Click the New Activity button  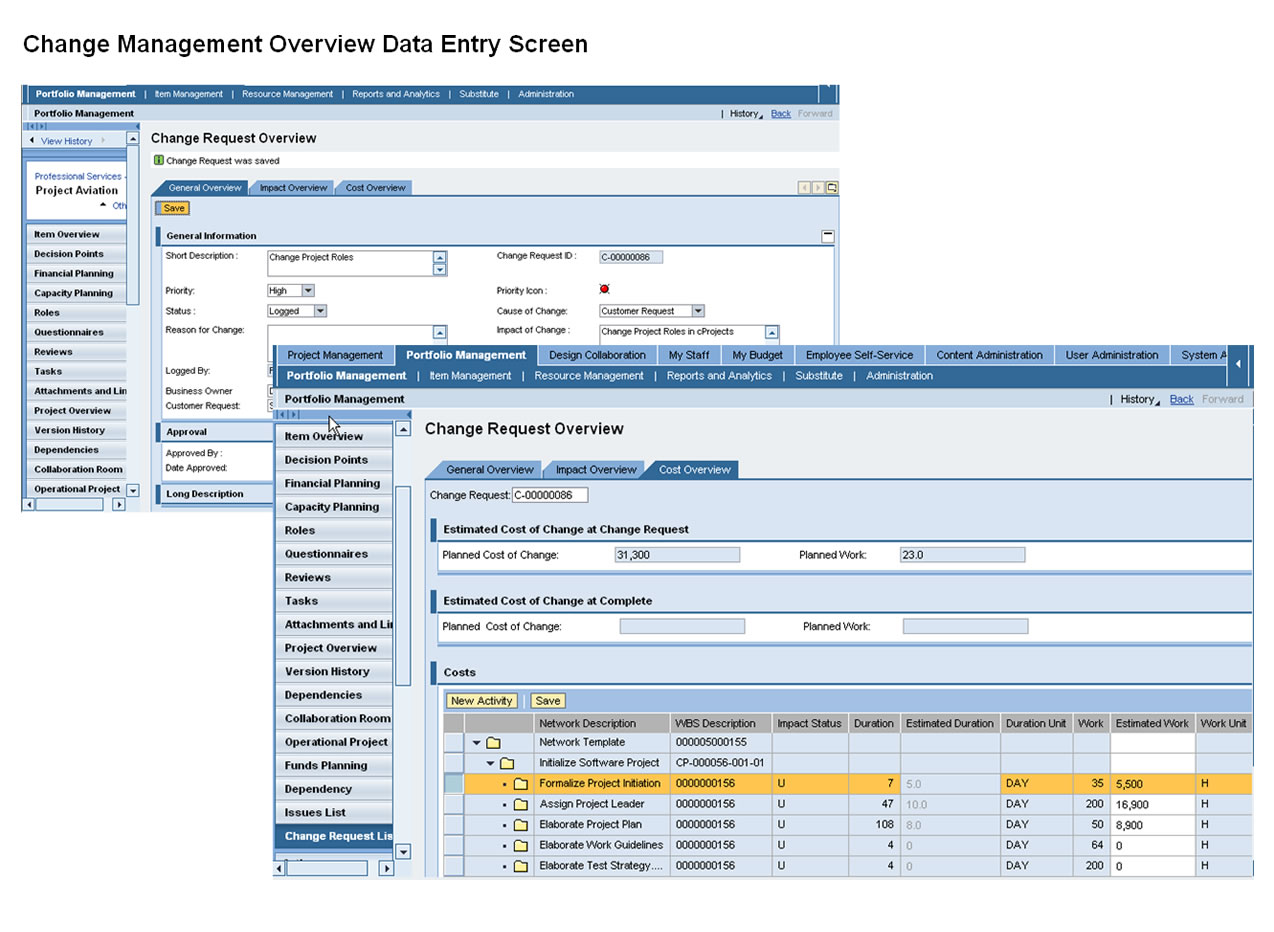tap(482, 701)
